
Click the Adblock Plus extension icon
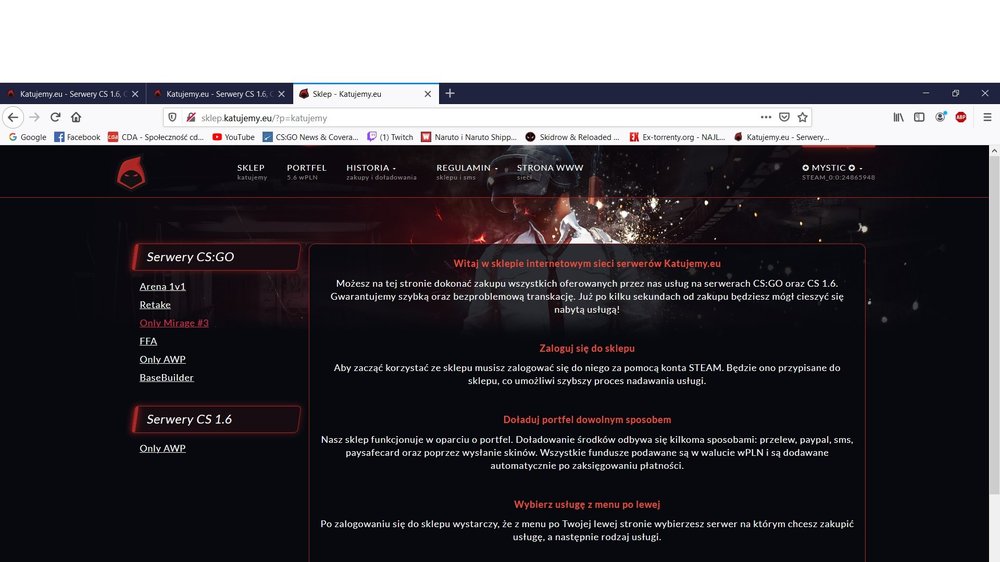961,117
